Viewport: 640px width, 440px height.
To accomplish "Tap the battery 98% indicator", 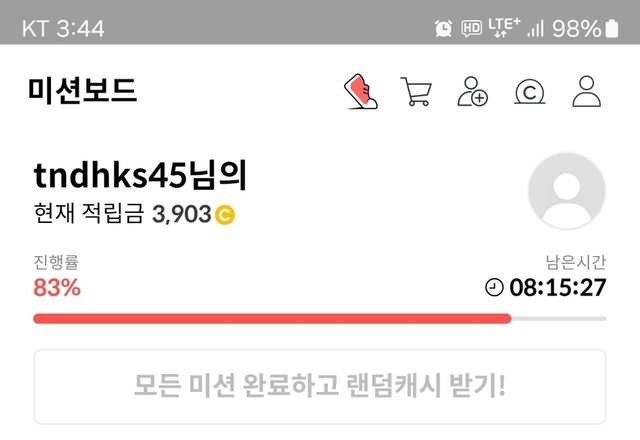I will point(585,29).
